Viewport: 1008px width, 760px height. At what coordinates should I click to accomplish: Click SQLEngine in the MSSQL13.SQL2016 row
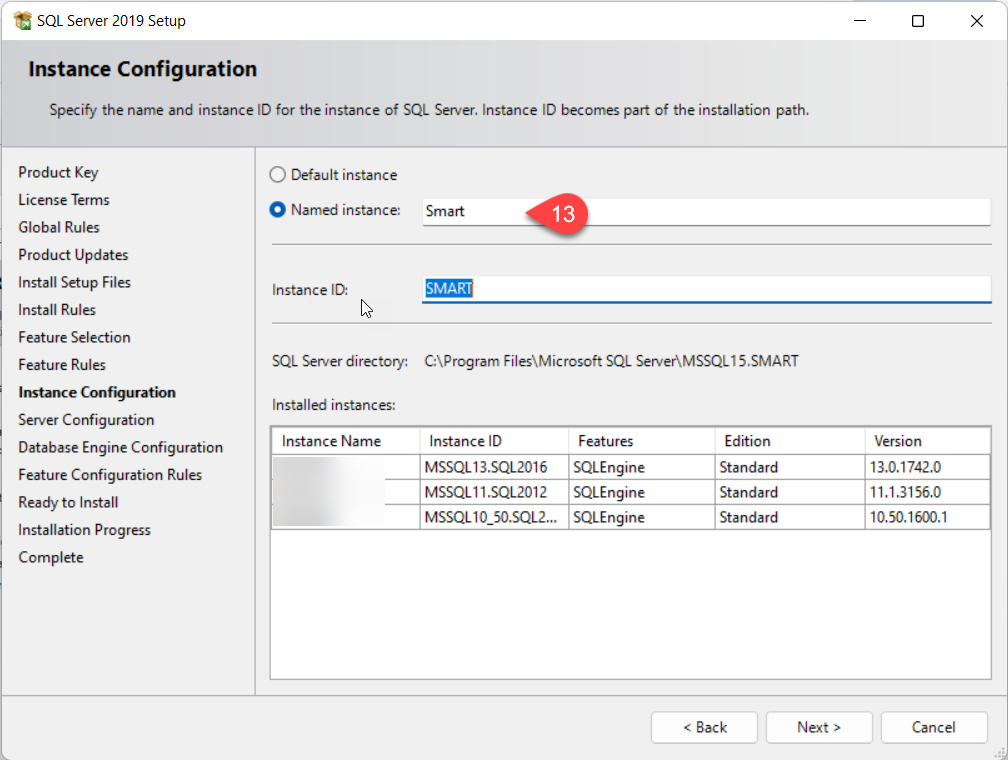[x=642, y=467]
